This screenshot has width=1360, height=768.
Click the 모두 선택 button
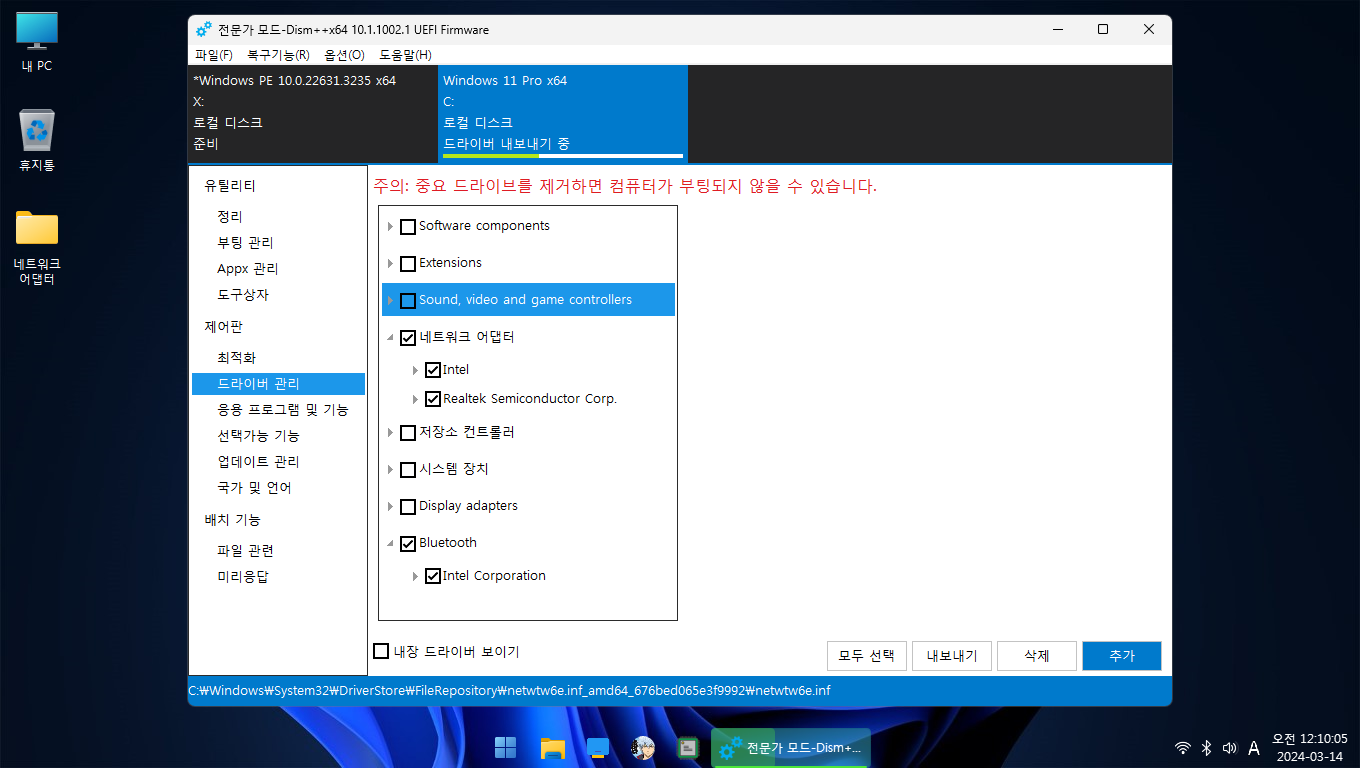[x=866, y=656]
